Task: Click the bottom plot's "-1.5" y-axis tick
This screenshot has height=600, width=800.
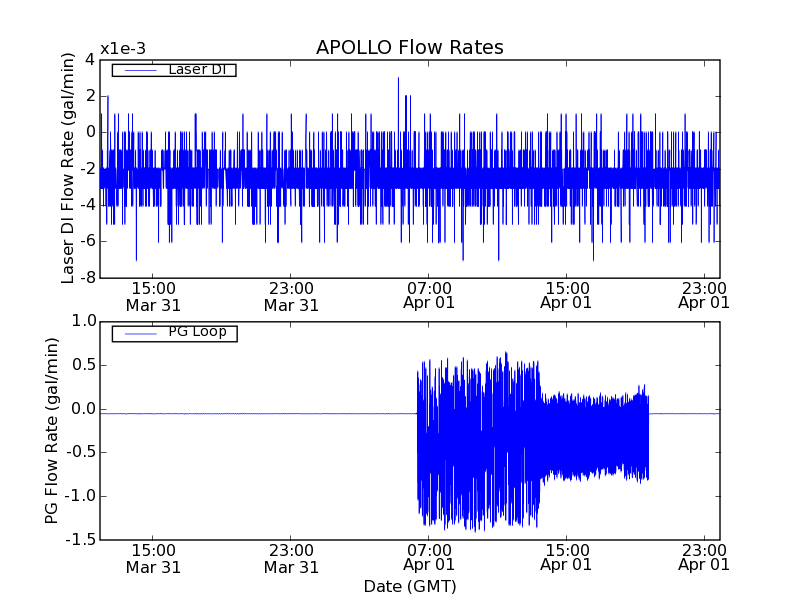Action: tap(81, 540)
